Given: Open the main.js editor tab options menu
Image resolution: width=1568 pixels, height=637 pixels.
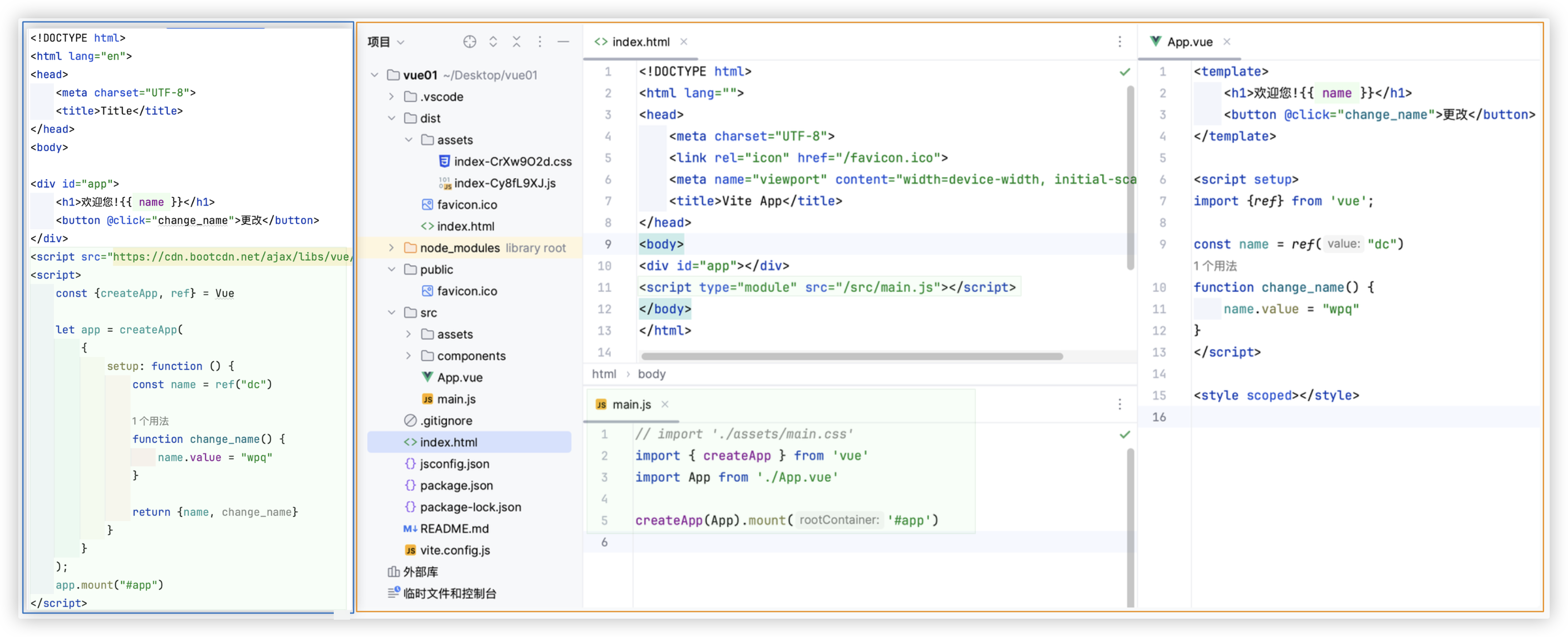Looking at the screenshot, I should tap(1119, 404).
